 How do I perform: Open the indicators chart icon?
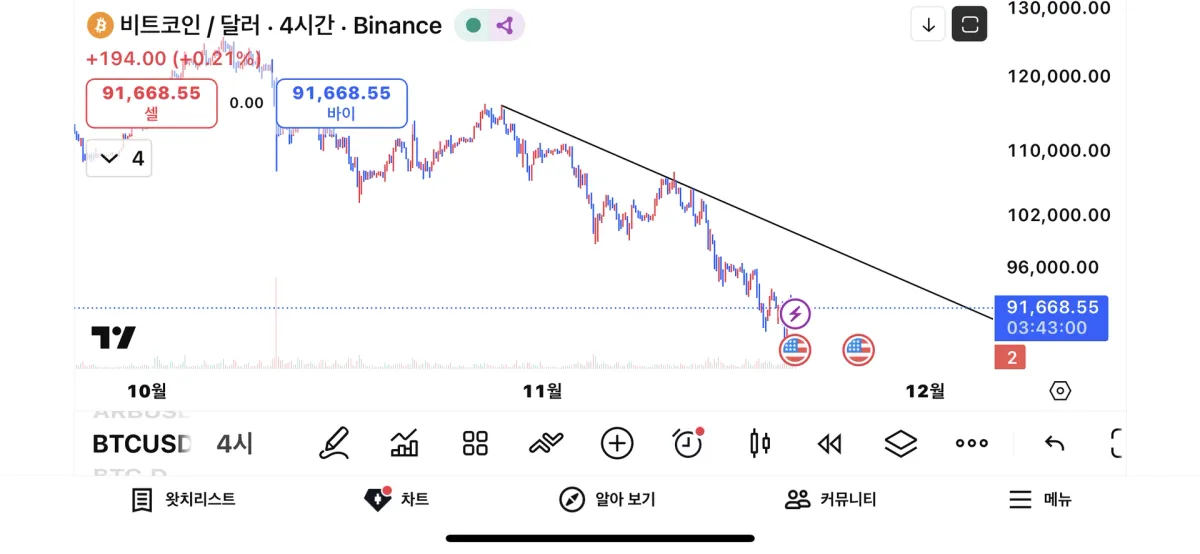[x=404, y=443]
